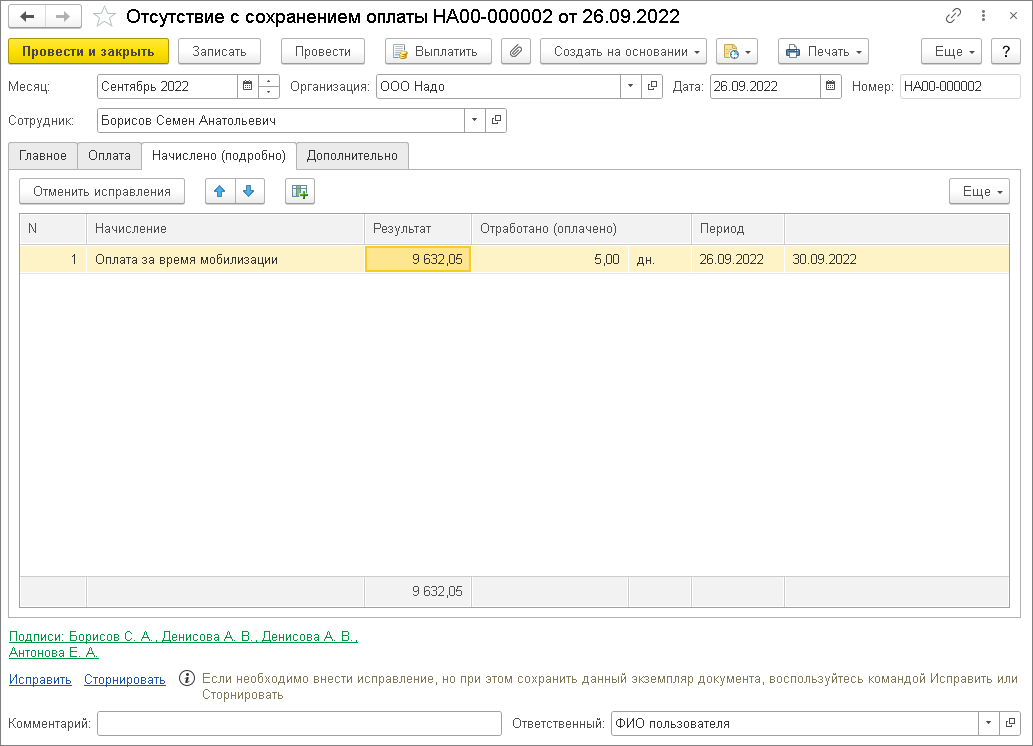Click the Сторнировать link

pos(124,680)
